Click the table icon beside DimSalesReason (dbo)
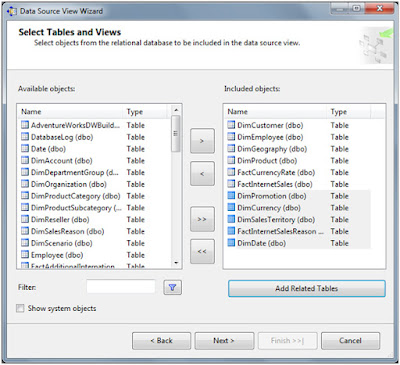Screen dimensions: 400x365 click(25, 231)
